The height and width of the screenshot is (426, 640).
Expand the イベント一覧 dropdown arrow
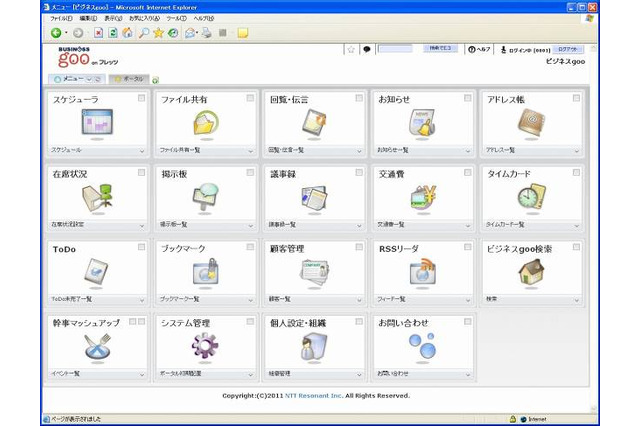142,374
